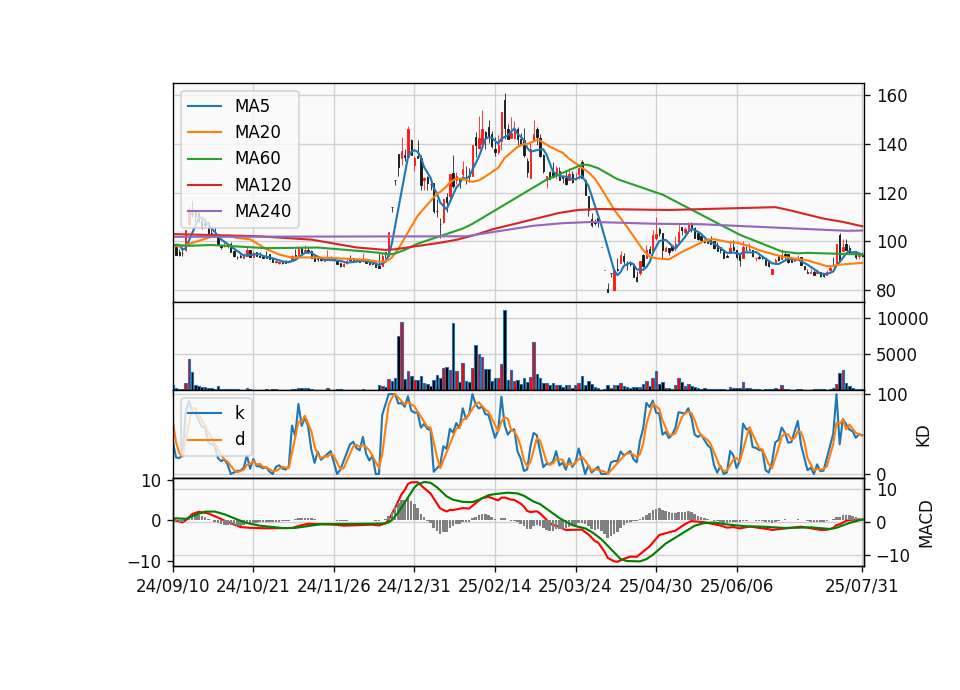Click the 25/03/24 date label

point(575,586)
